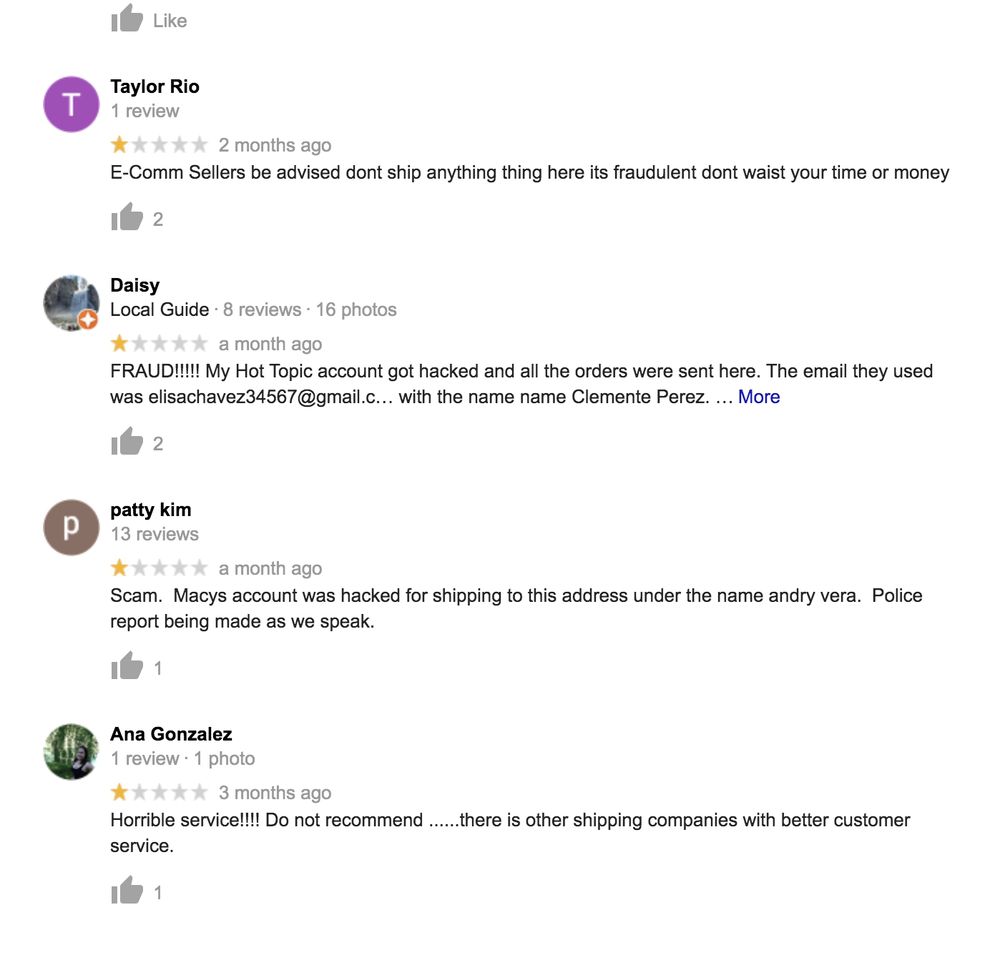Click thumbs-up under Daisy's FRAUD review
This screenshot has height=955, width=1000.
127,441
